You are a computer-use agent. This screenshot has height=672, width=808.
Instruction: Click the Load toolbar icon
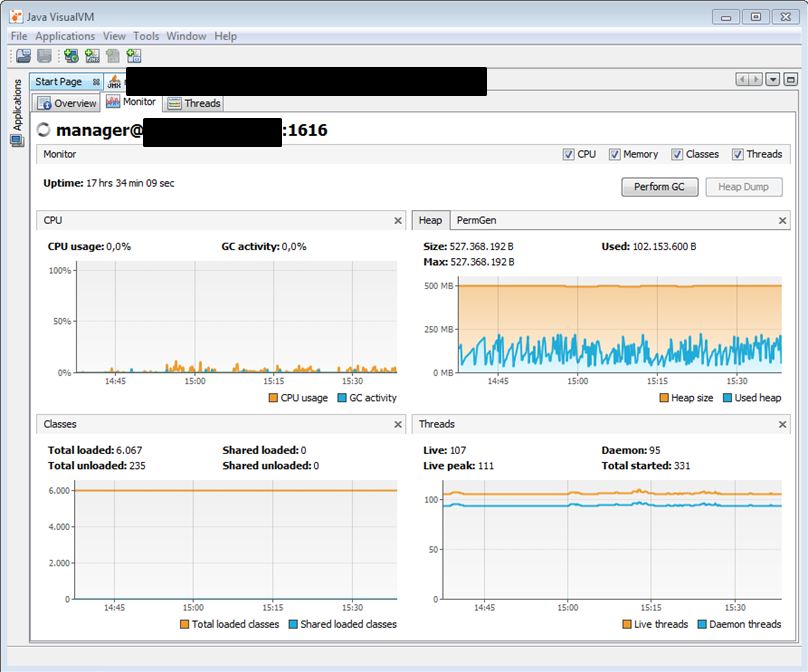click(x=24, y=56)
